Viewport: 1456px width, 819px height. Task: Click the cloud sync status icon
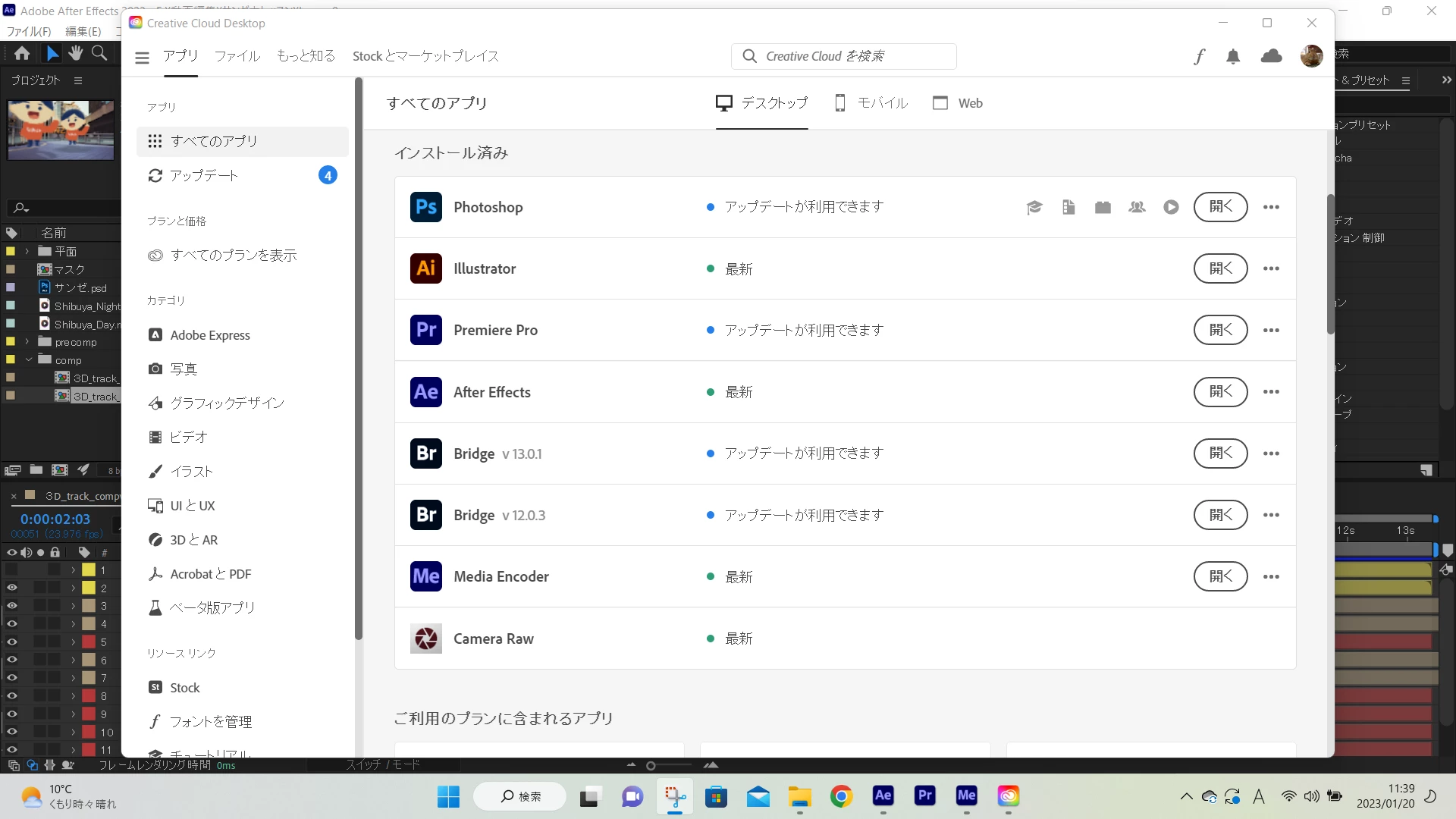pos(1271,56)
